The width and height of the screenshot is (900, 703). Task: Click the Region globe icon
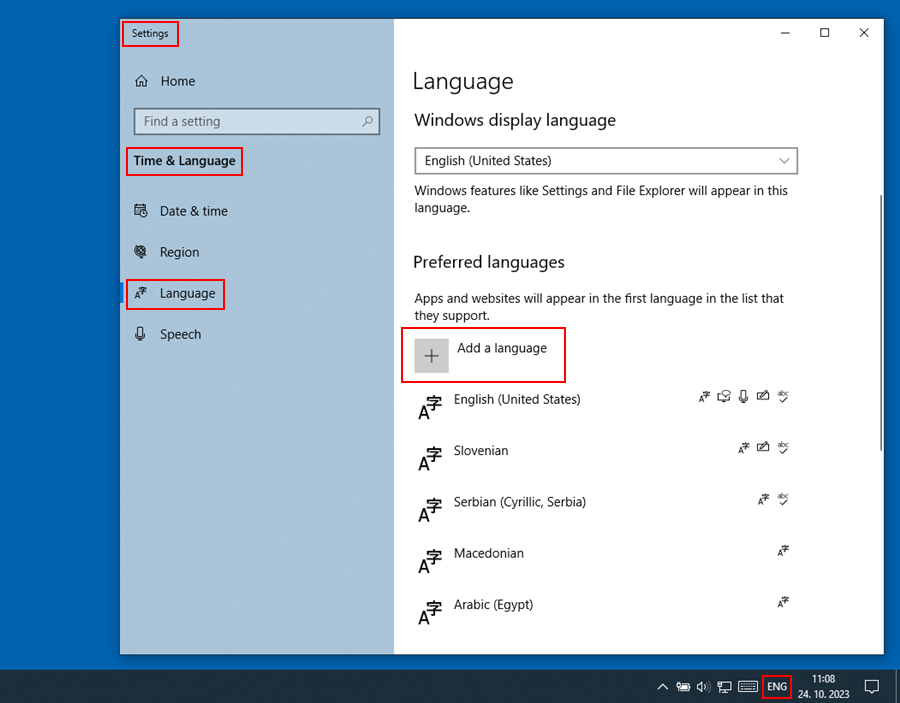[x=141, y=251]
